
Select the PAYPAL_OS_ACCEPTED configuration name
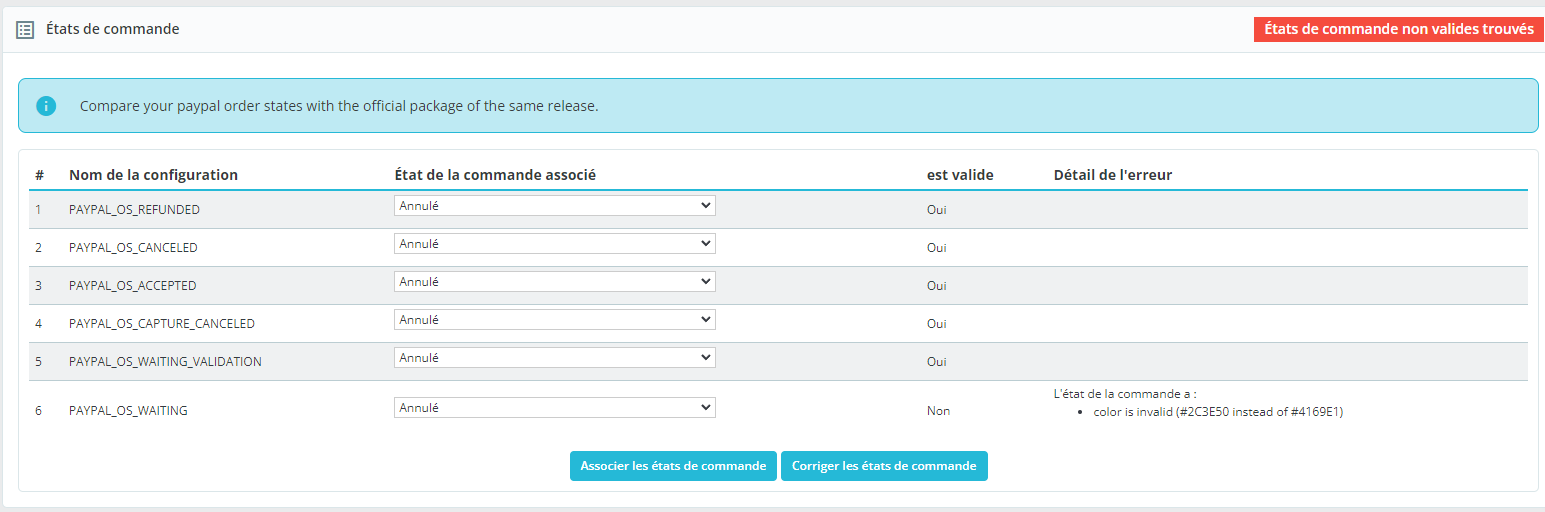pyautogui.click(x=133, y=286)
